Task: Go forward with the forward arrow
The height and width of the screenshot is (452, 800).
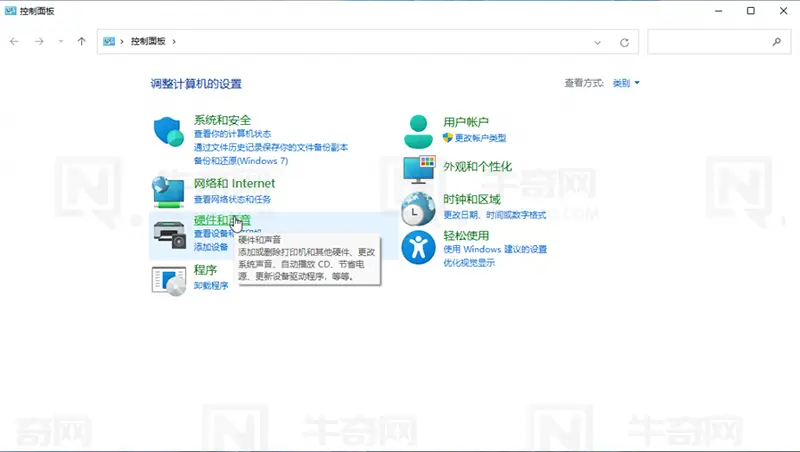Action: pos(39,41)
